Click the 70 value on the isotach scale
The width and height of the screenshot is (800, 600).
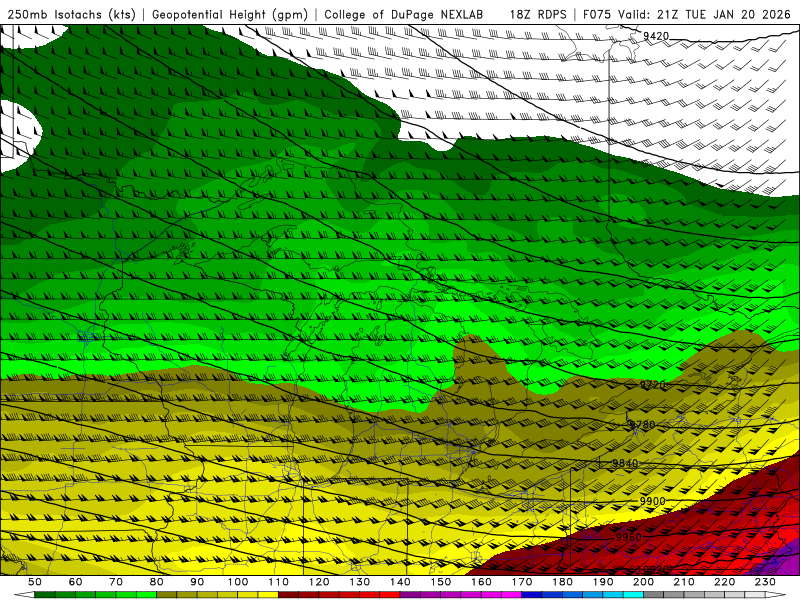[x=116, y=582]
